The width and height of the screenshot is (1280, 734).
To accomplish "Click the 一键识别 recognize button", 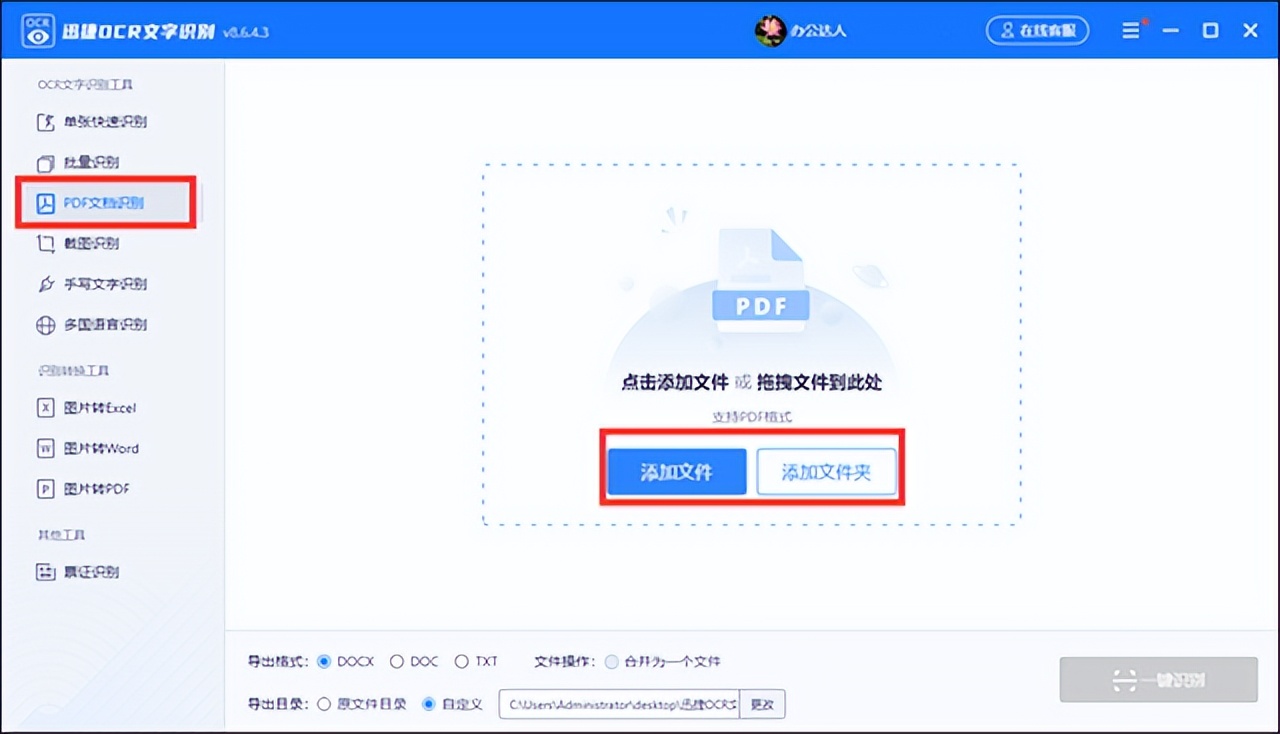I will 1158,680.
